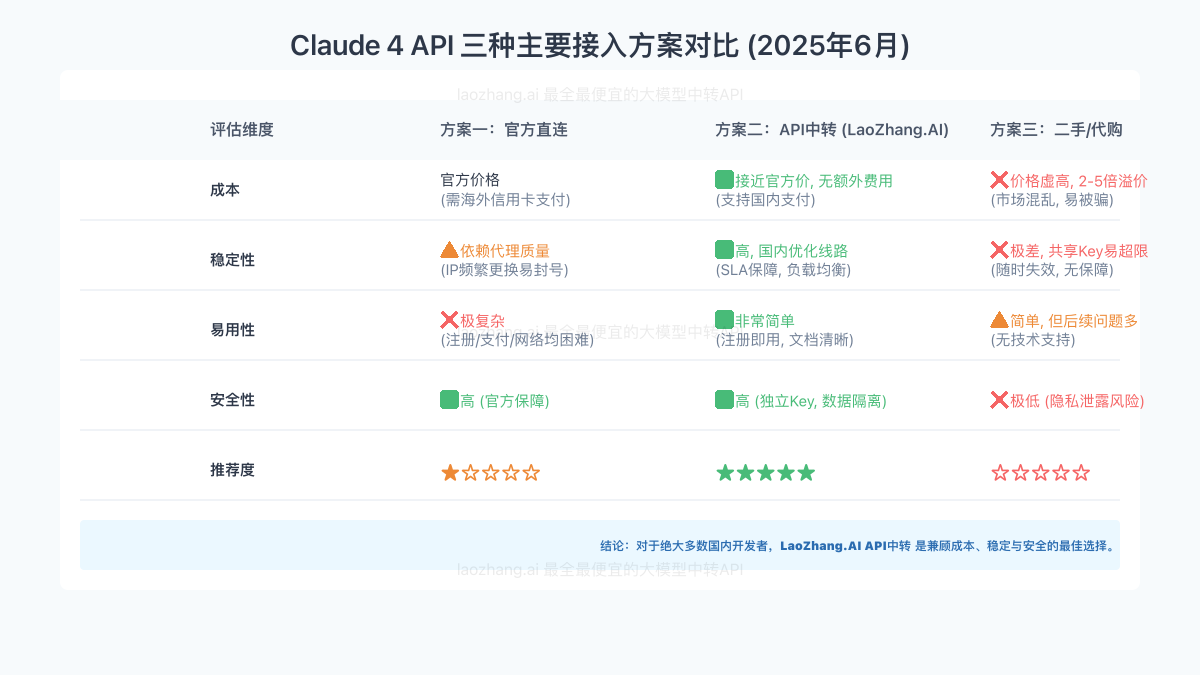This screenshot has width=1200, height=675.
Task: Click the red X icon before 价格虚高
Action: click(x=1000, y=180)
